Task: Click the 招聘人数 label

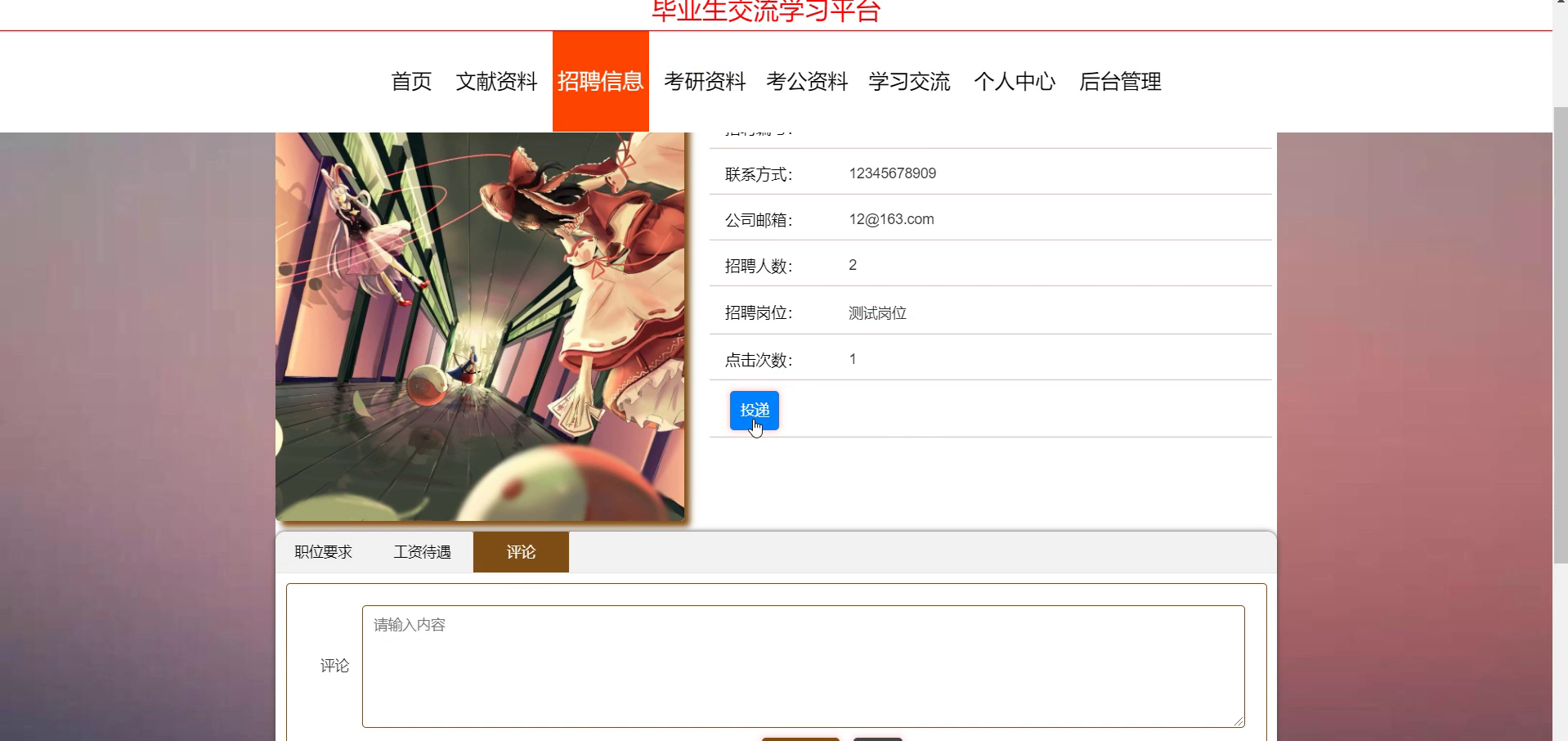Action: coord(759,266)
